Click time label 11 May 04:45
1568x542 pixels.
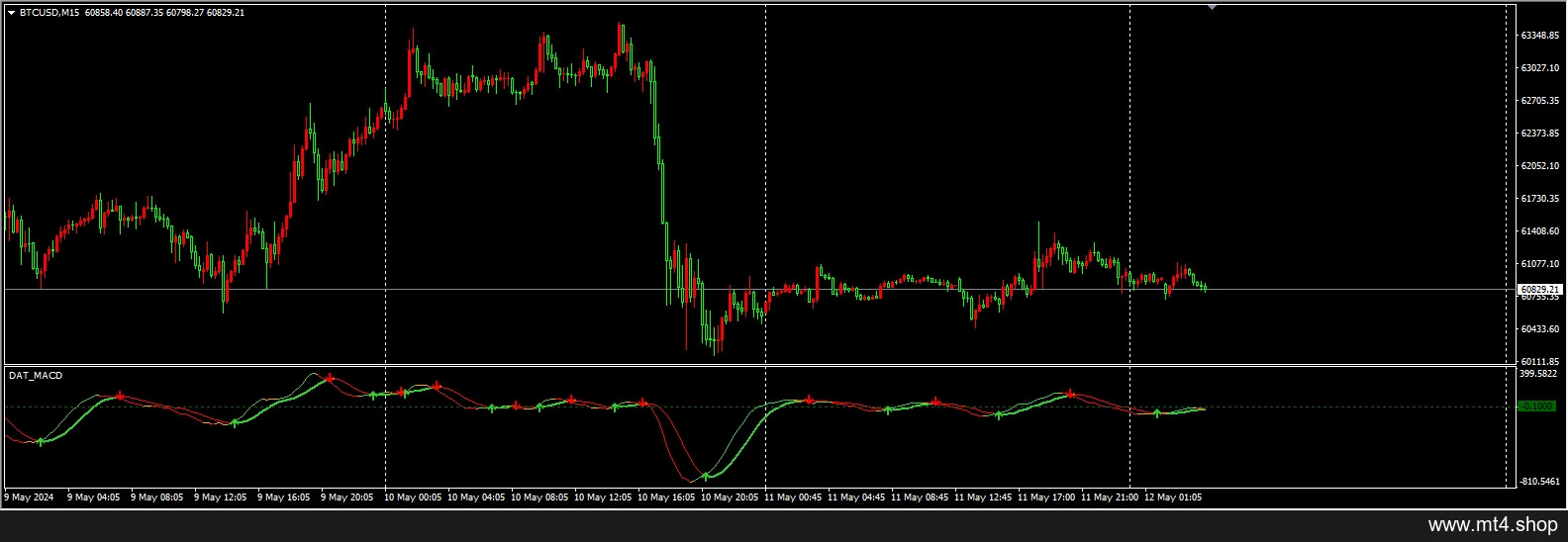(x=856, y=497)
